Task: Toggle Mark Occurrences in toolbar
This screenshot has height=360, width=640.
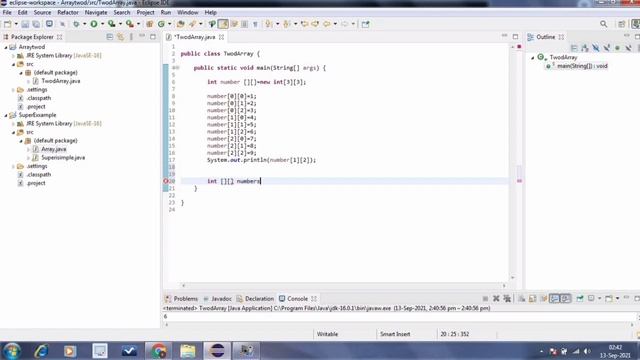Action: coord(223,24)
